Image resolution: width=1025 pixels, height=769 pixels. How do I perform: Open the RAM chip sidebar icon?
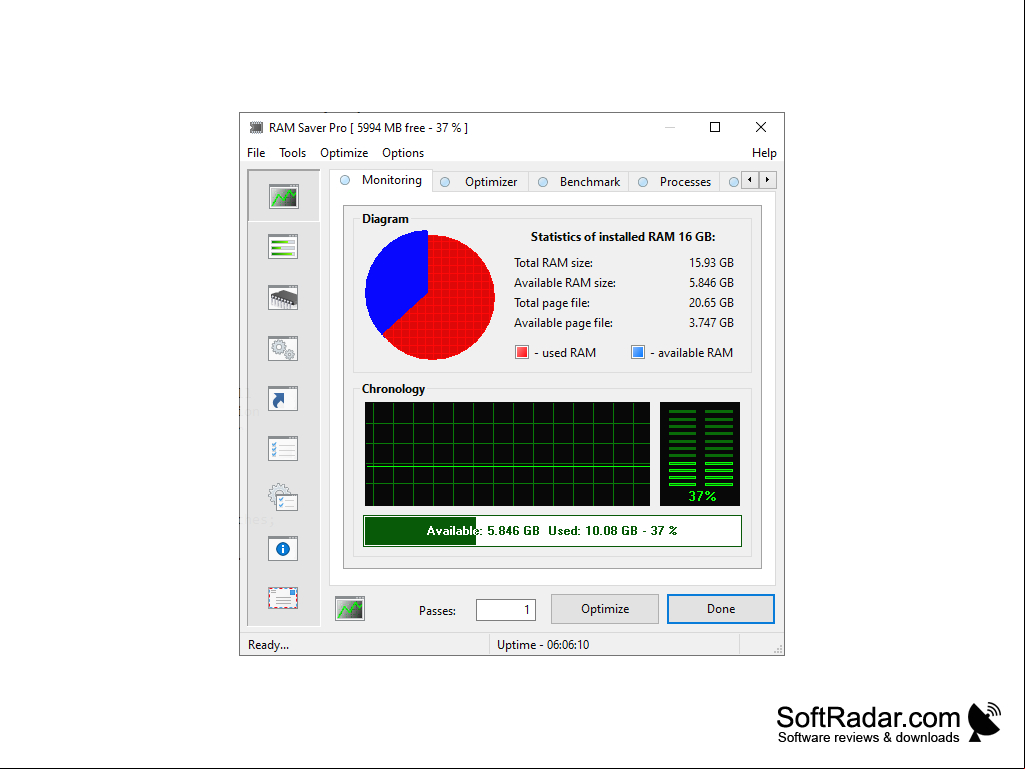283,297
